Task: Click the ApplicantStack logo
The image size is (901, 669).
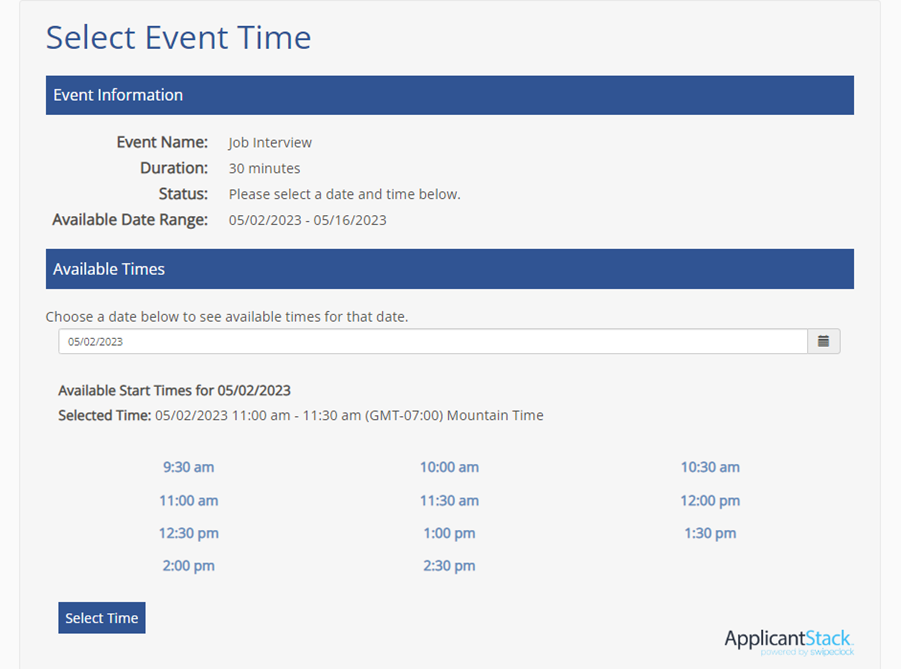Action: (x=790, y=640)
